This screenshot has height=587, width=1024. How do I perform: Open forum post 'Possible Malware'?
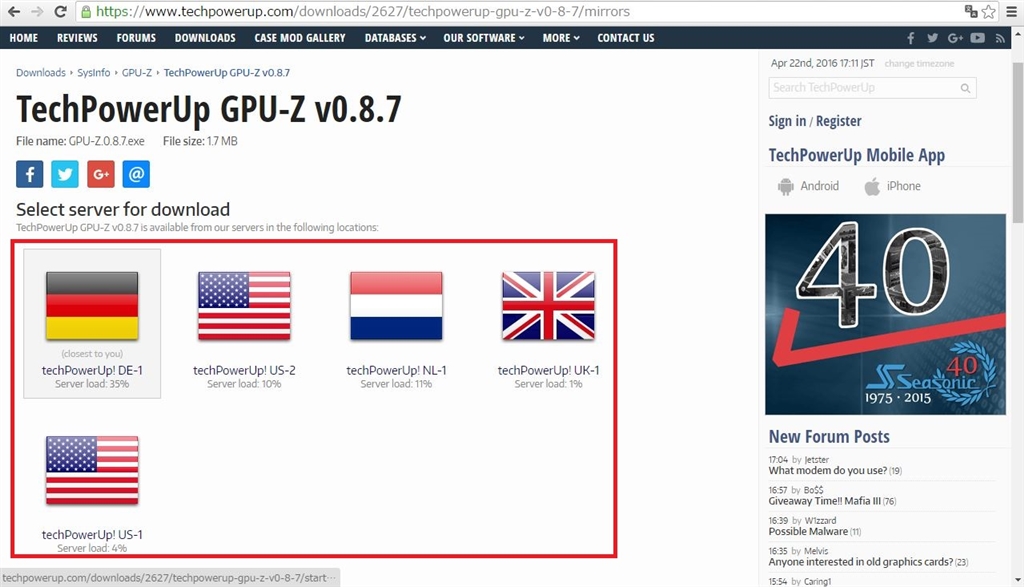(808, 531)
